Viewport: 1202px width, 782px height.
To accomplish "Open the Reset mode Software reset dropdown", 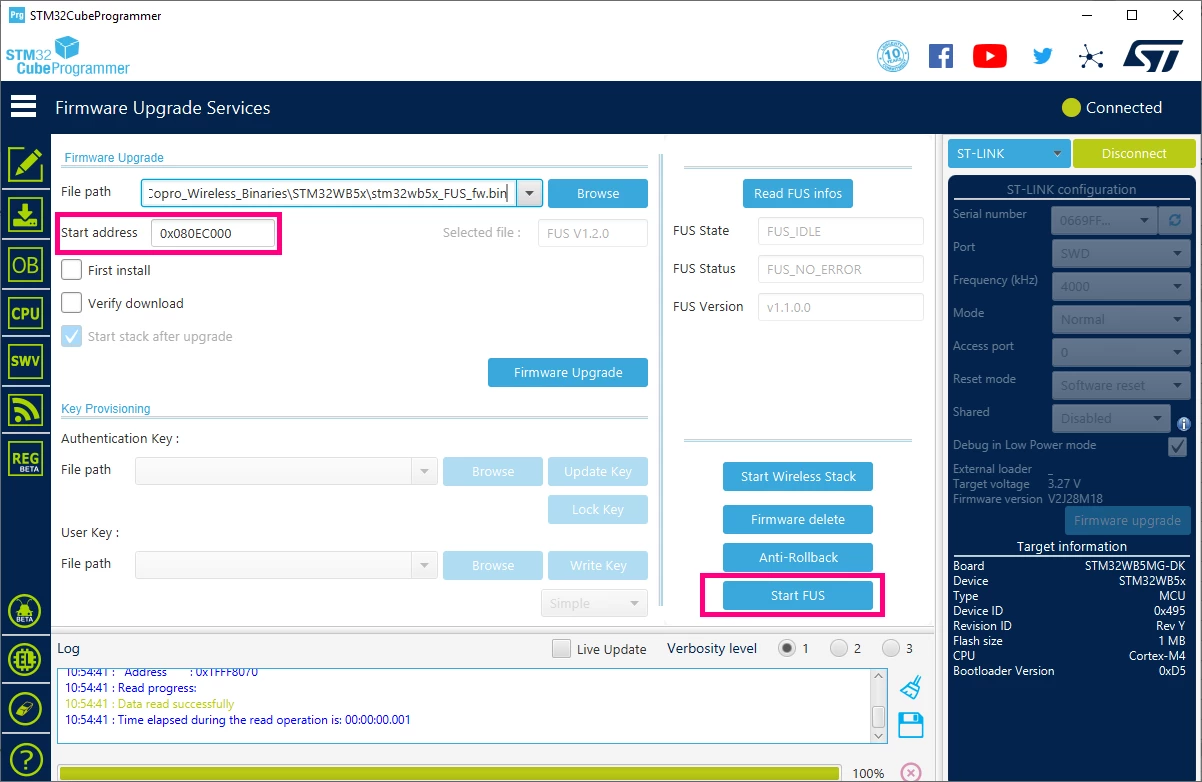I will tap(1121, 385).
